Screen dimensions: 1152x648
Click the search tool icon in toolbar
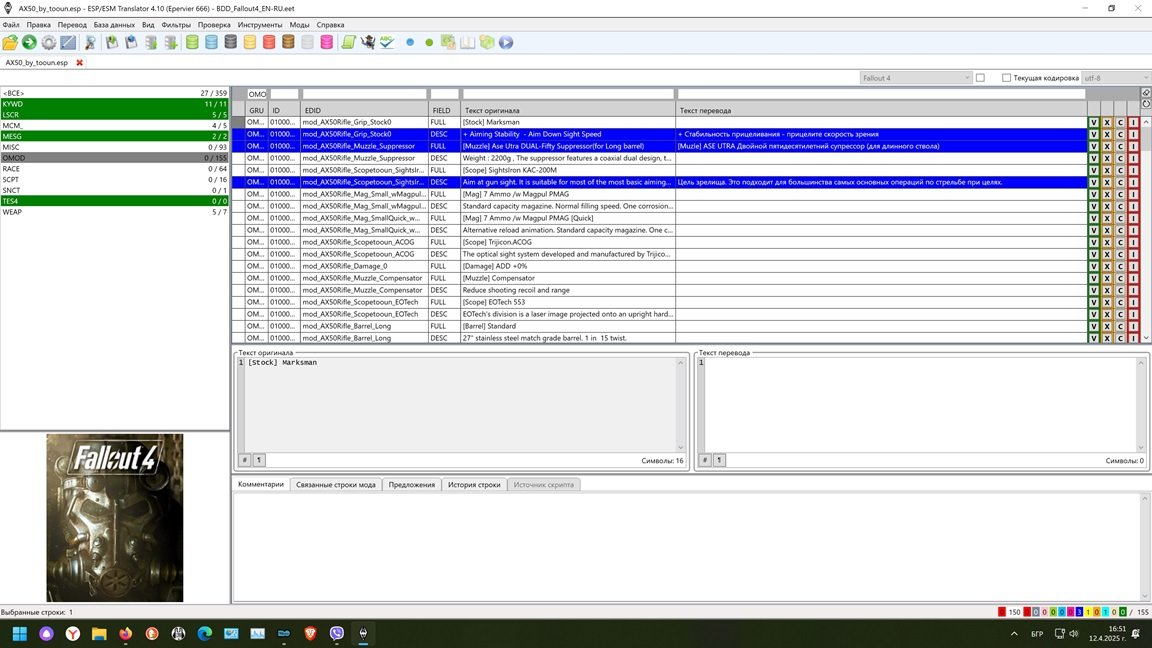click(x=89, y=42)
